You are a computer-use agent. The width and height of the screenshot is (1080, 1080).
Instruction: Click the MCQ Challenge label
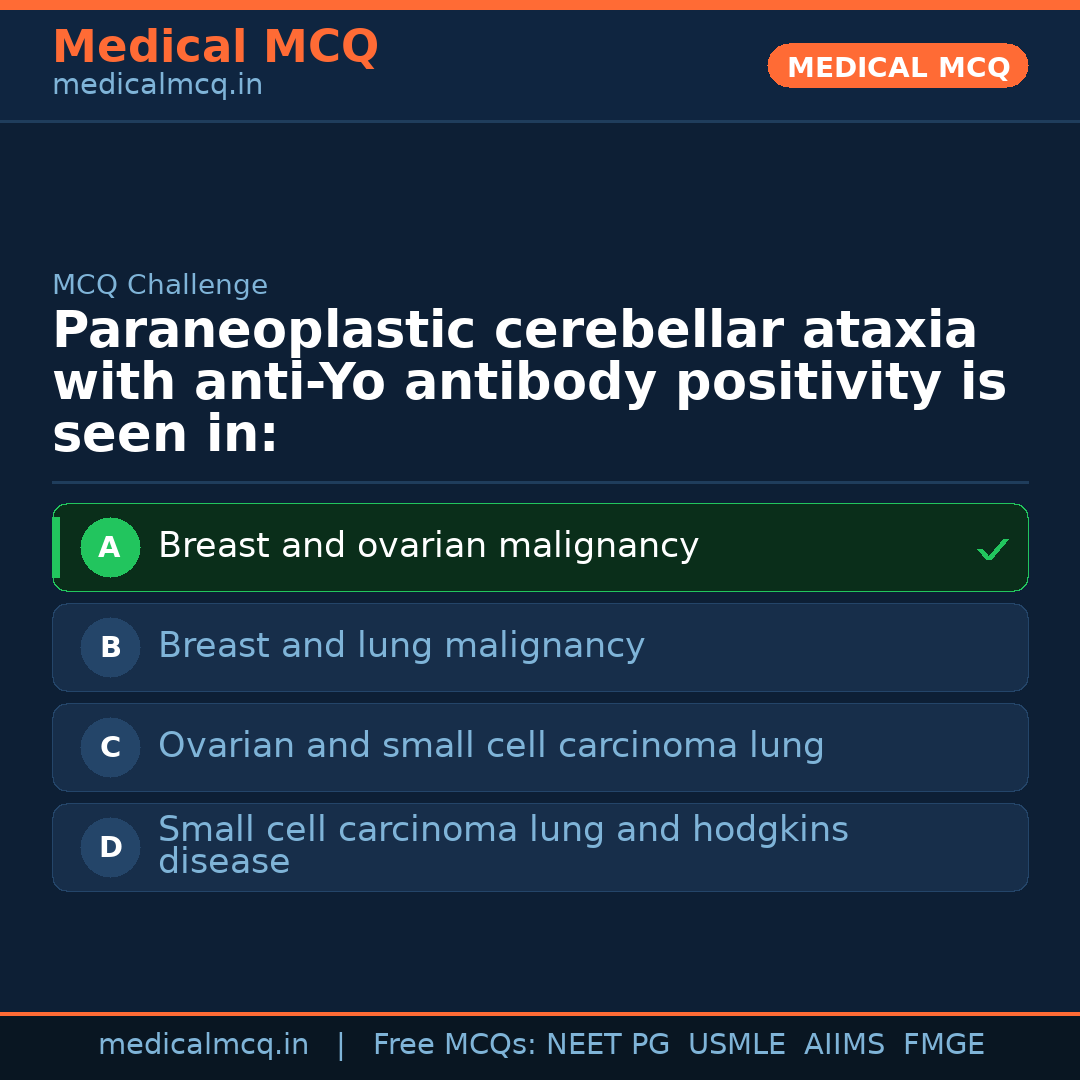pyautogui.click(x=160, y=285)
